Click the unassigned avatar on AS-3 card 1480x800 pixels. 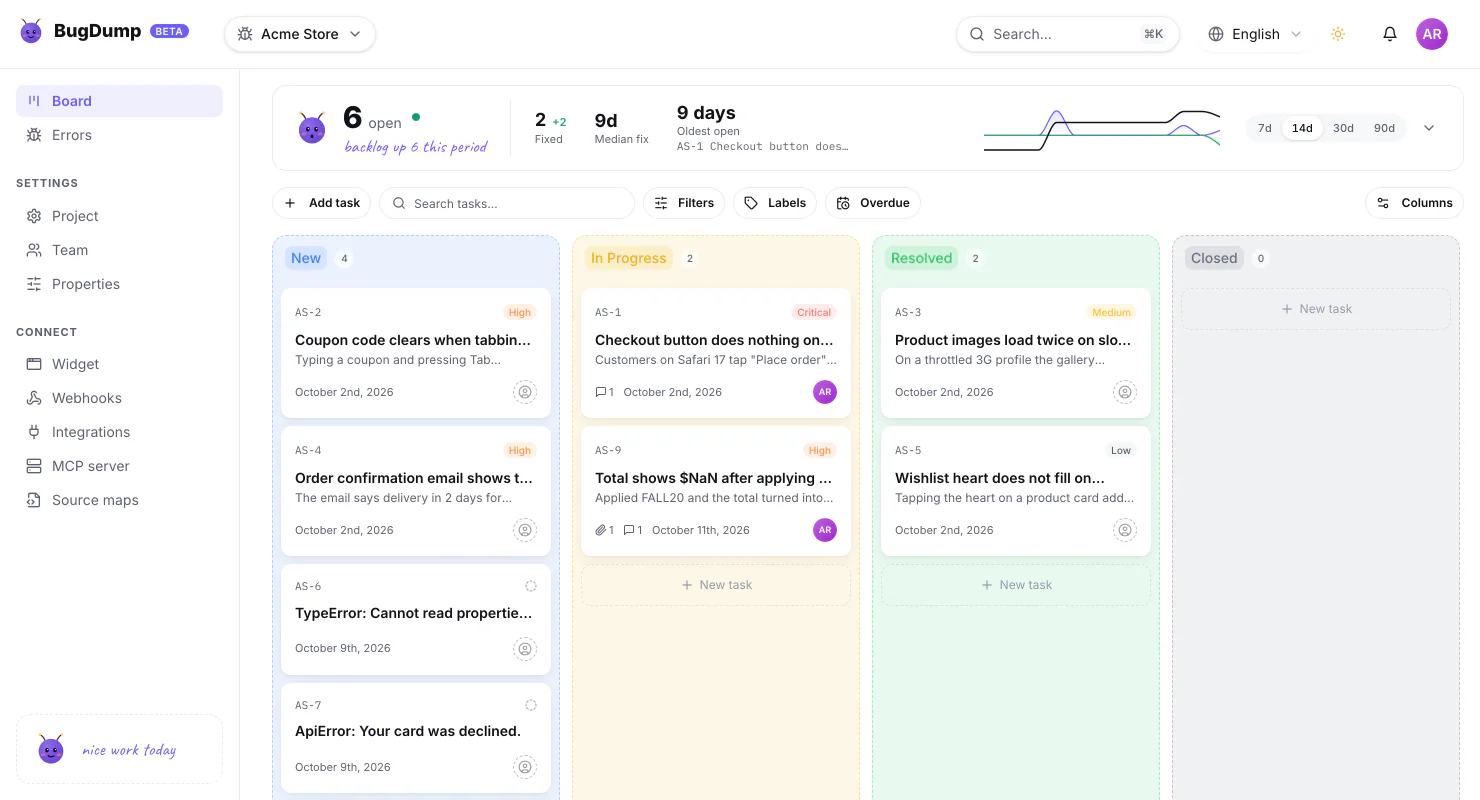click(x=1125, y=392)
